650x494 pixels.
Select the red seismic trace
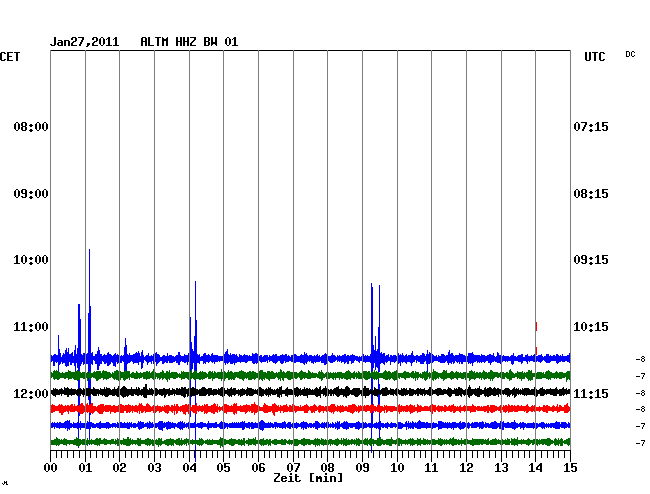point(310,409)
